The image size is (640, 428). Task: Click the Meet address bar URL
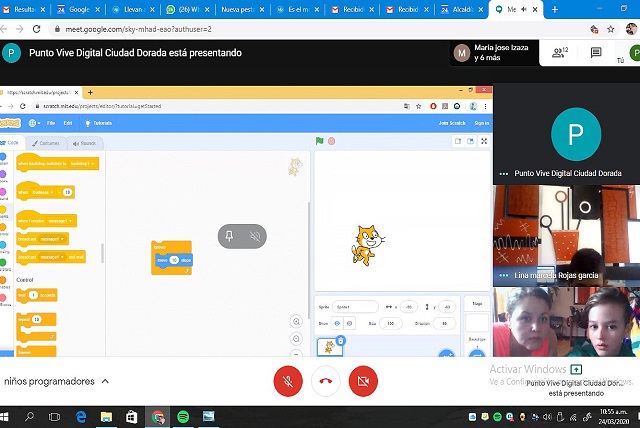138,29
